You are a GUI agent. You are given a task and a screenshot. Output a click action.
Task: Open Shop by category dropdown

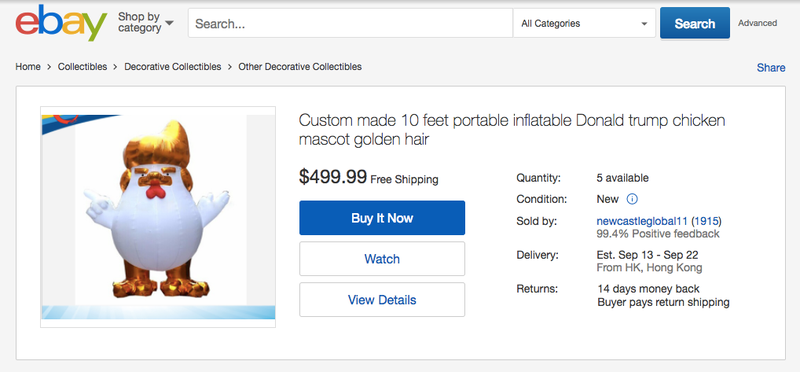145,22
